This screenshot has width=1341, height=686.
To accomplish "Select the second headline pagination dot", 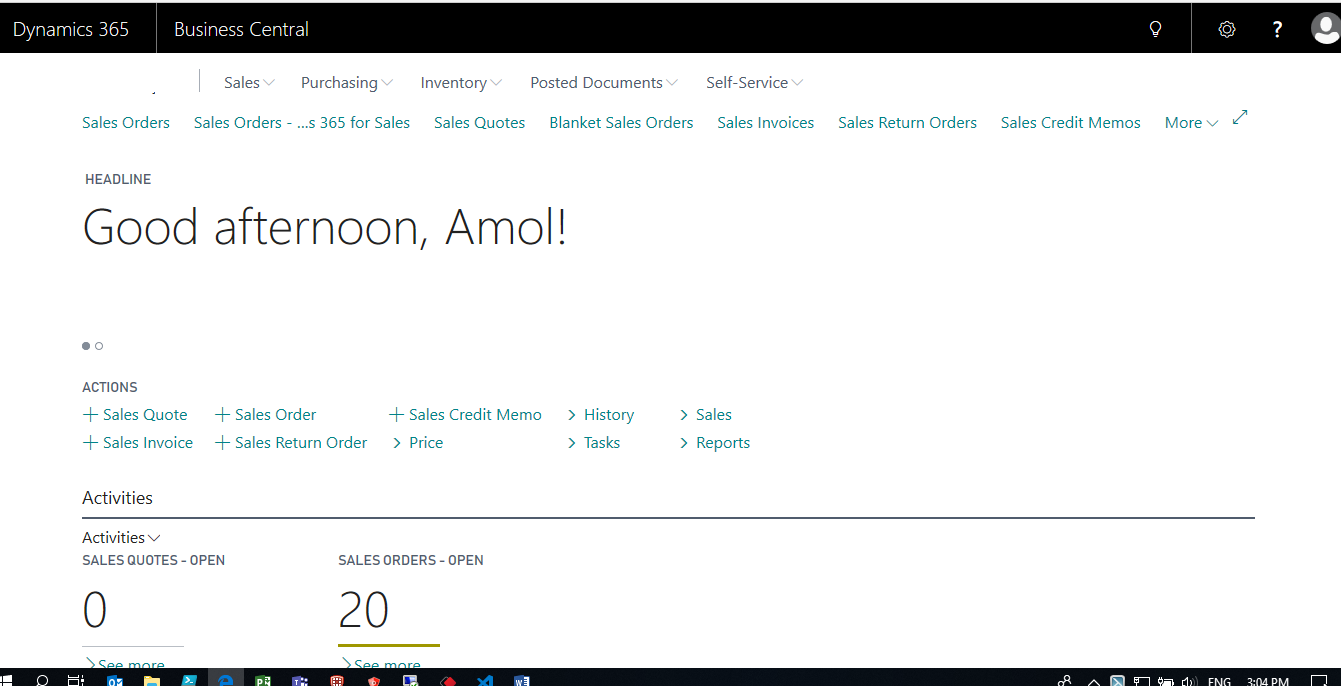I will pos(99,346).
